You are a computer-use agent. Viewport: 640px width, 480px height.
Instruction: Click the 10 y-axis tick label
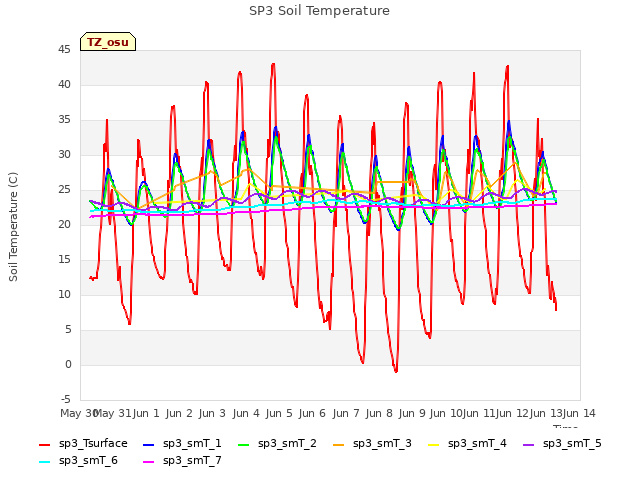coord(64,295)
